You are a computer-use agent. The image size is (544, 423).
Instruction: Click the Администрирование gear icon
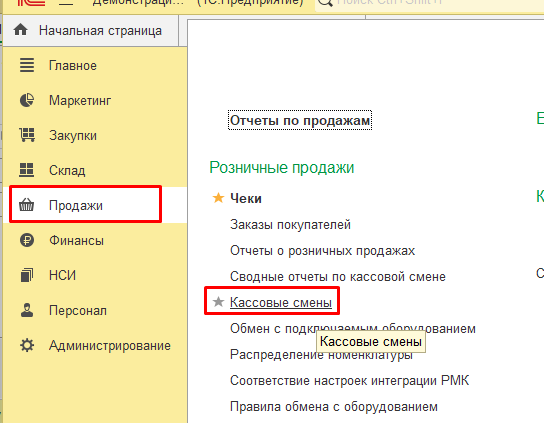[x=27, y=345]
